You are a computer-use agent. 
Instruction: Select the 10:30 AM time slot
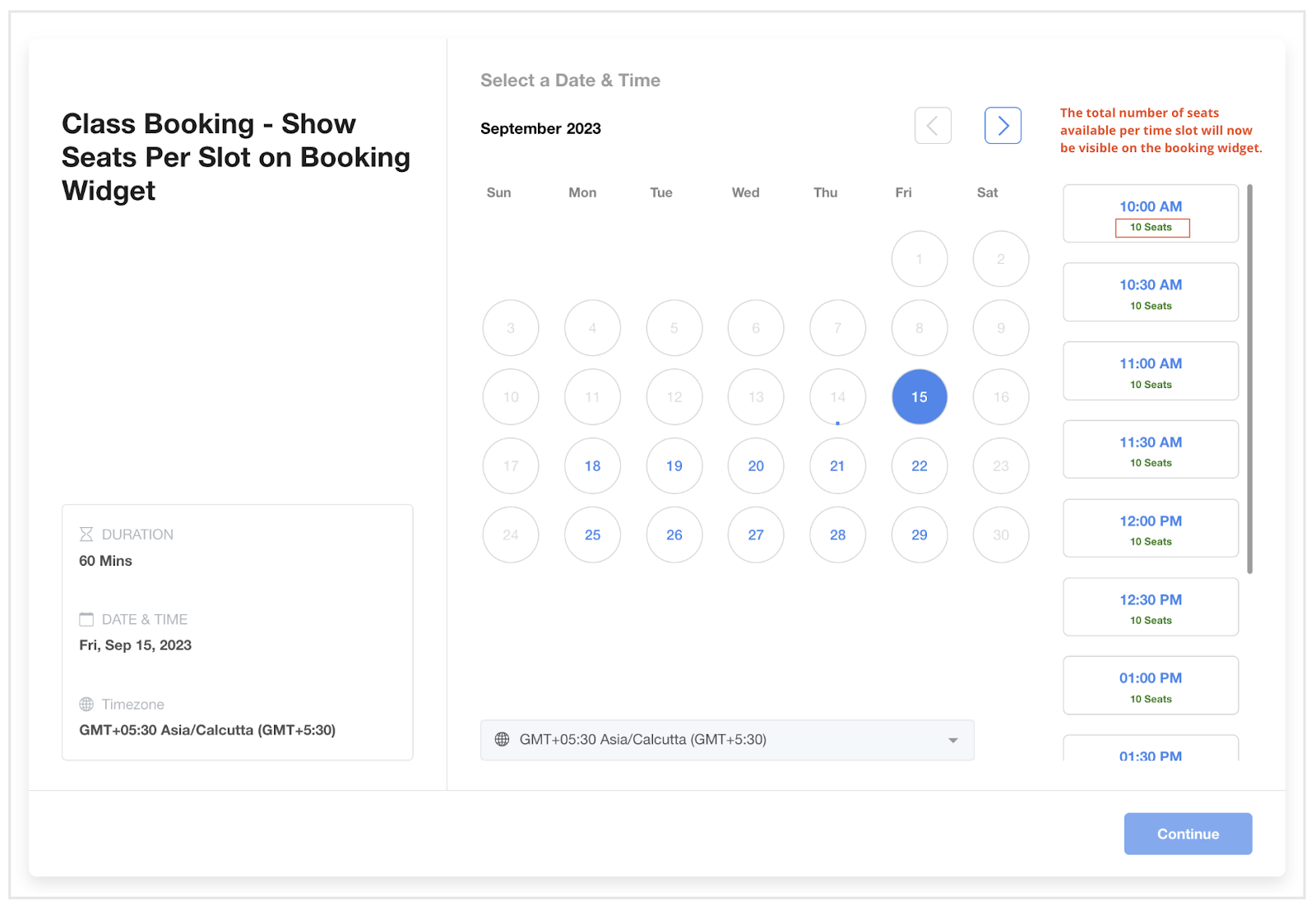pyautogui.click(x=1150, y=292)
